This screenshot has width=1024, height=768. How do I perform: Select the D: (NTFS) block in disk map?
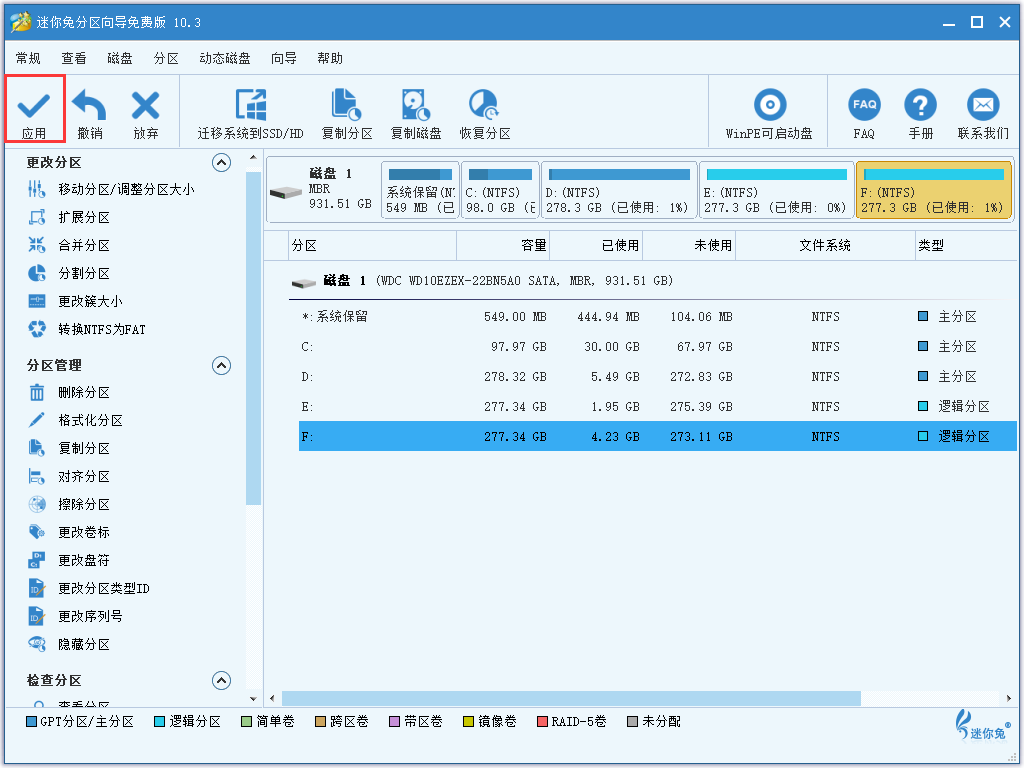point(618,190)
